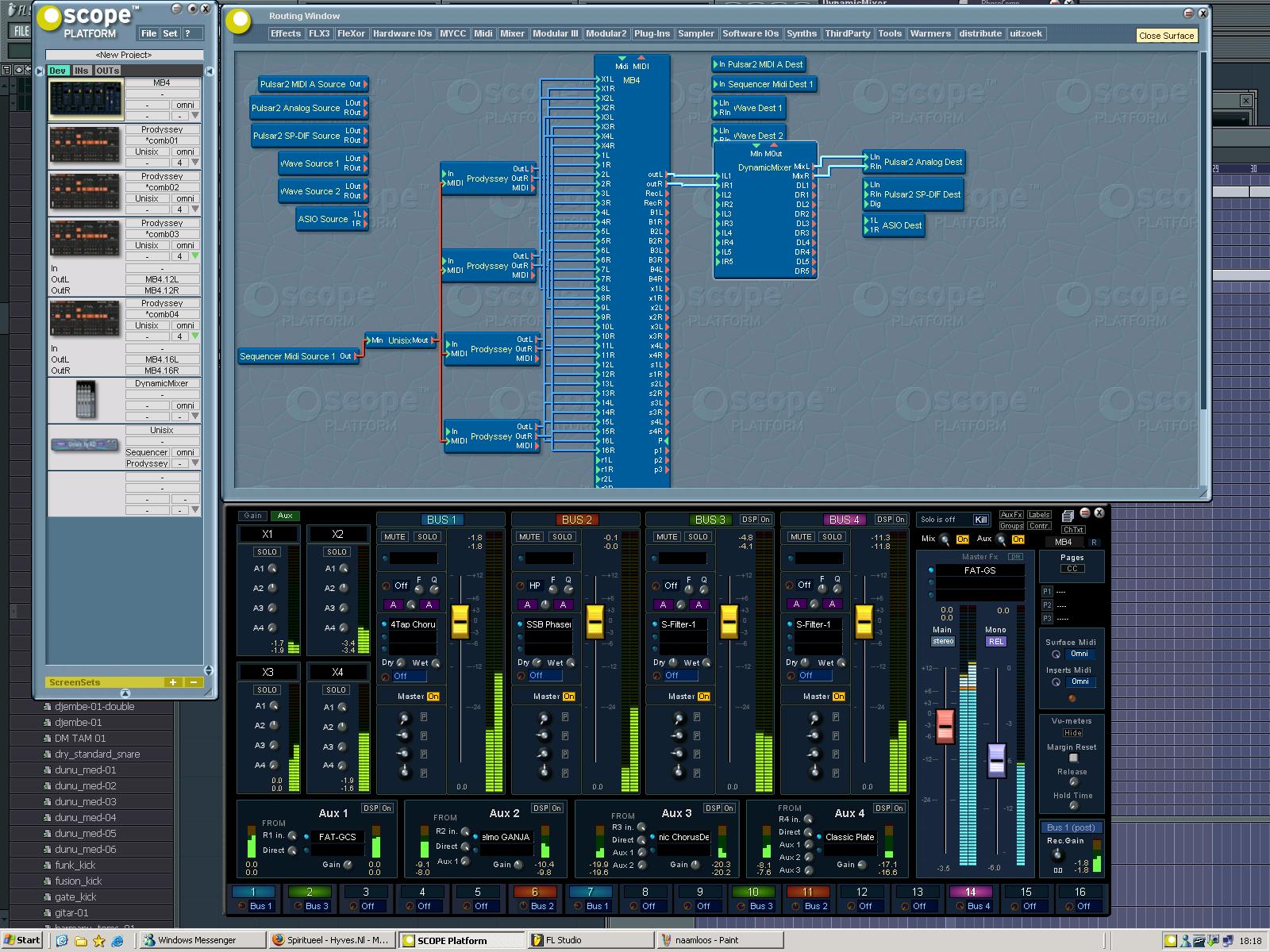Toggle the Mix On button in master section

point(962,539)
